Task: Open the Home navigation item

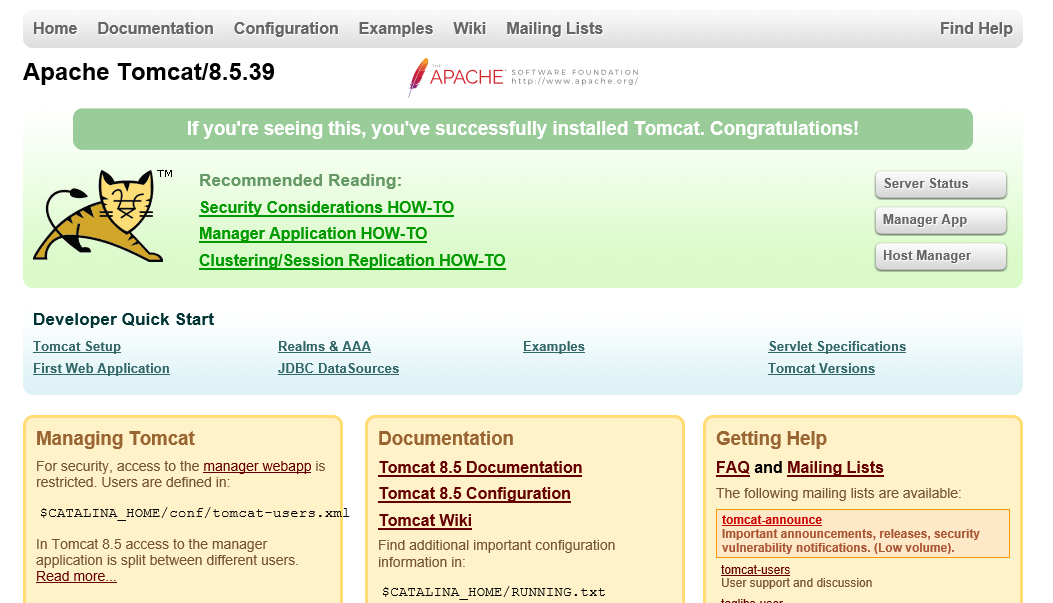Action: [55, 28]
